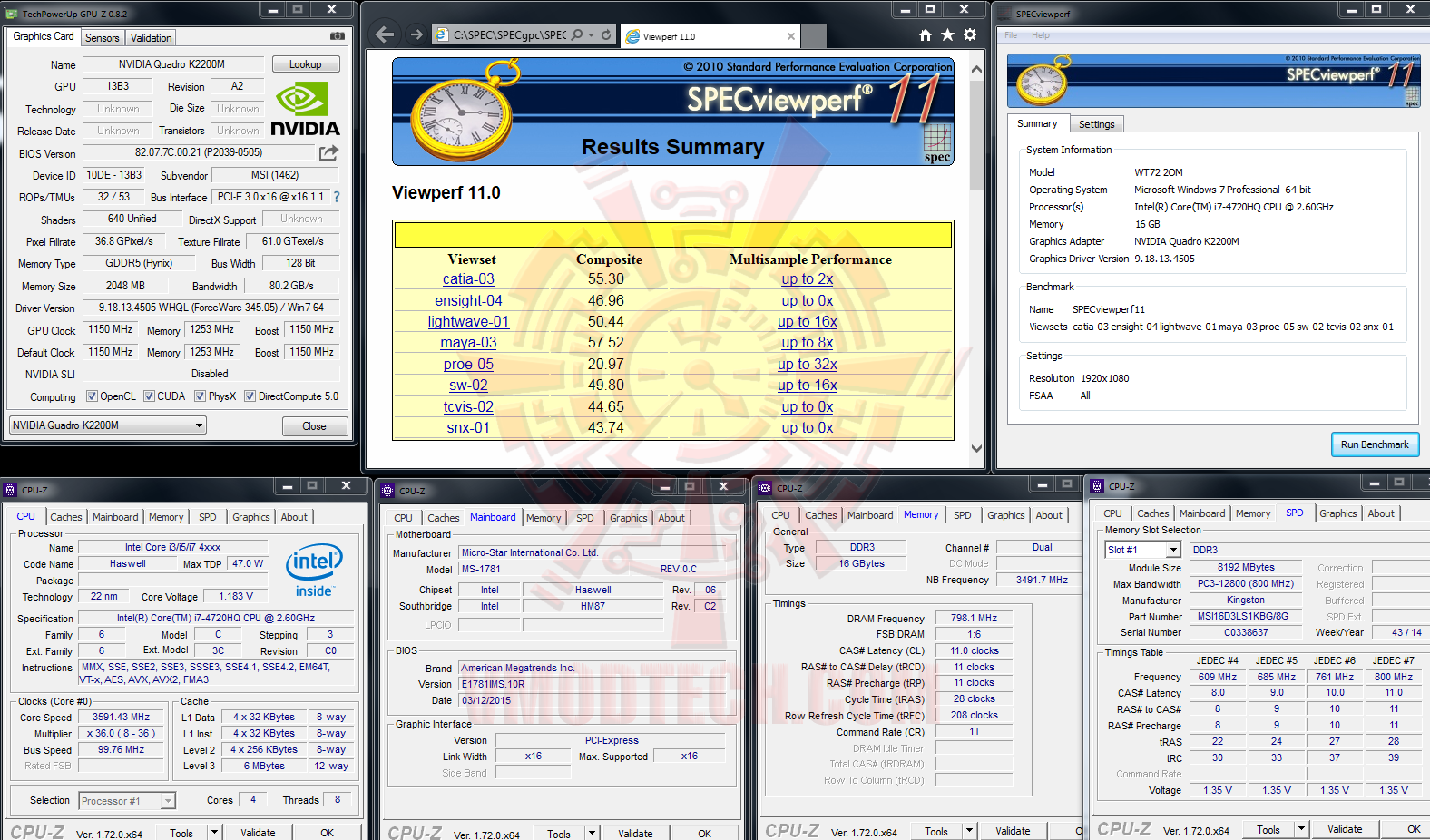
Task: Click the Core Speed value 3591.43 MHz
Action: pos(121,718)
